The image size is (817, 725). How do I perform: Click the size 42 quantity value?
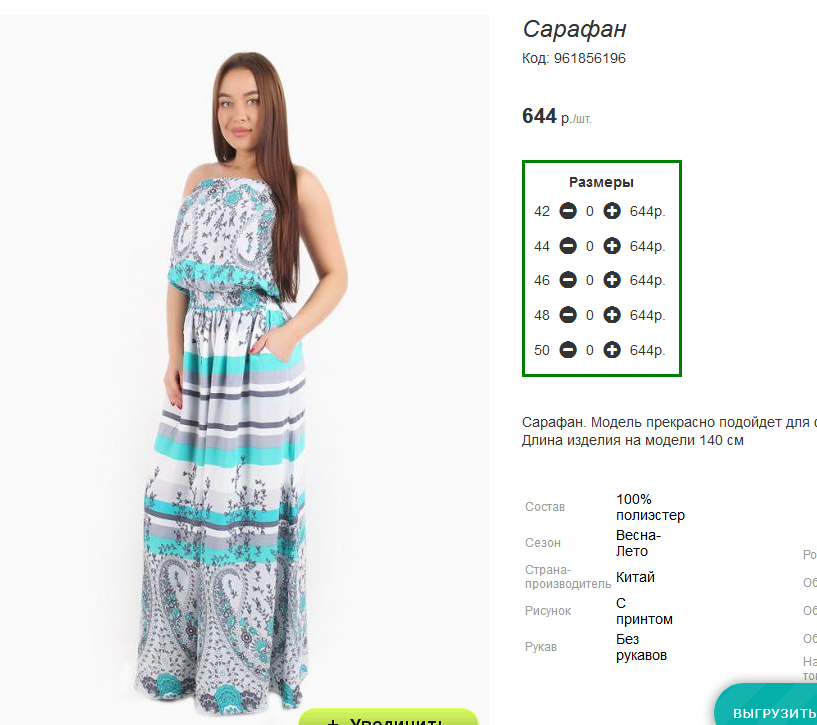(589, 212)
